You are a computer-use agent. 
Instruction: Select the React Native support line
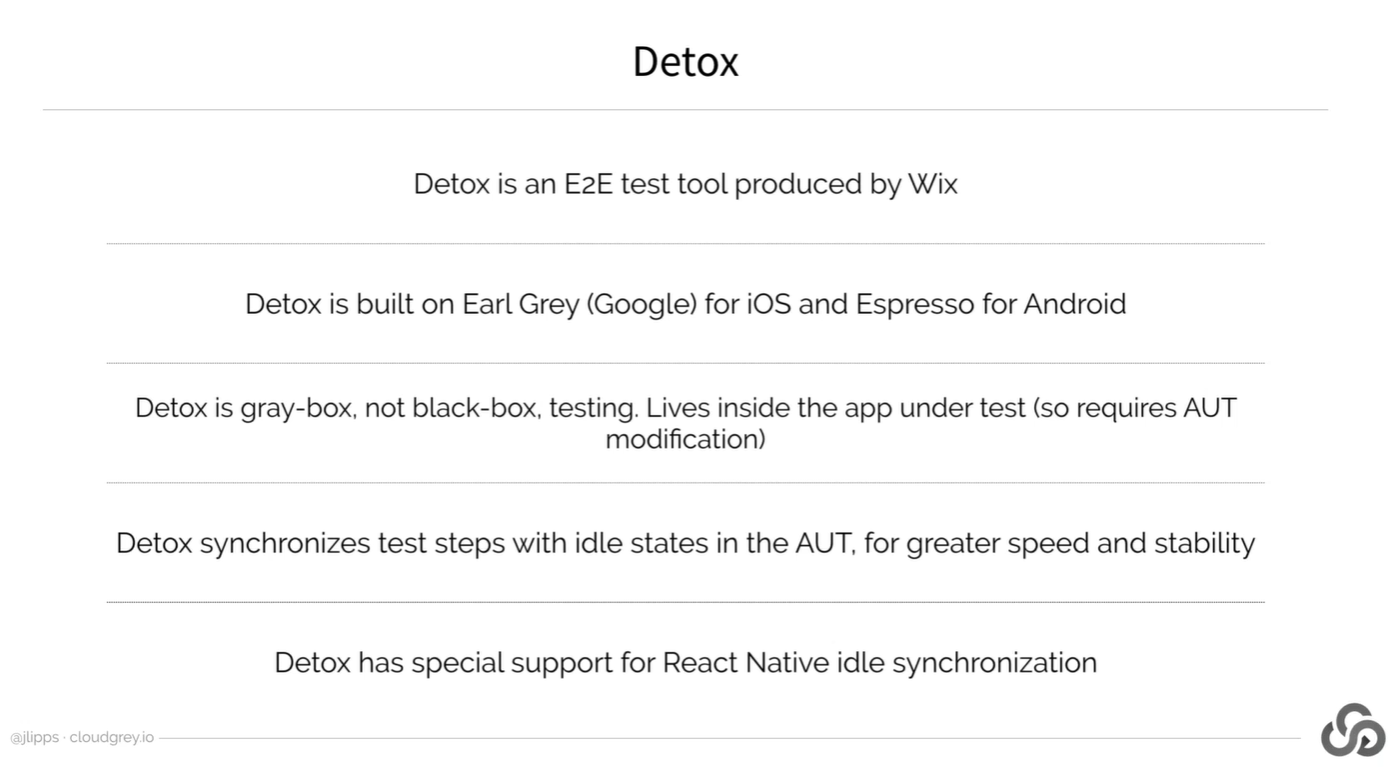[685, 662]
